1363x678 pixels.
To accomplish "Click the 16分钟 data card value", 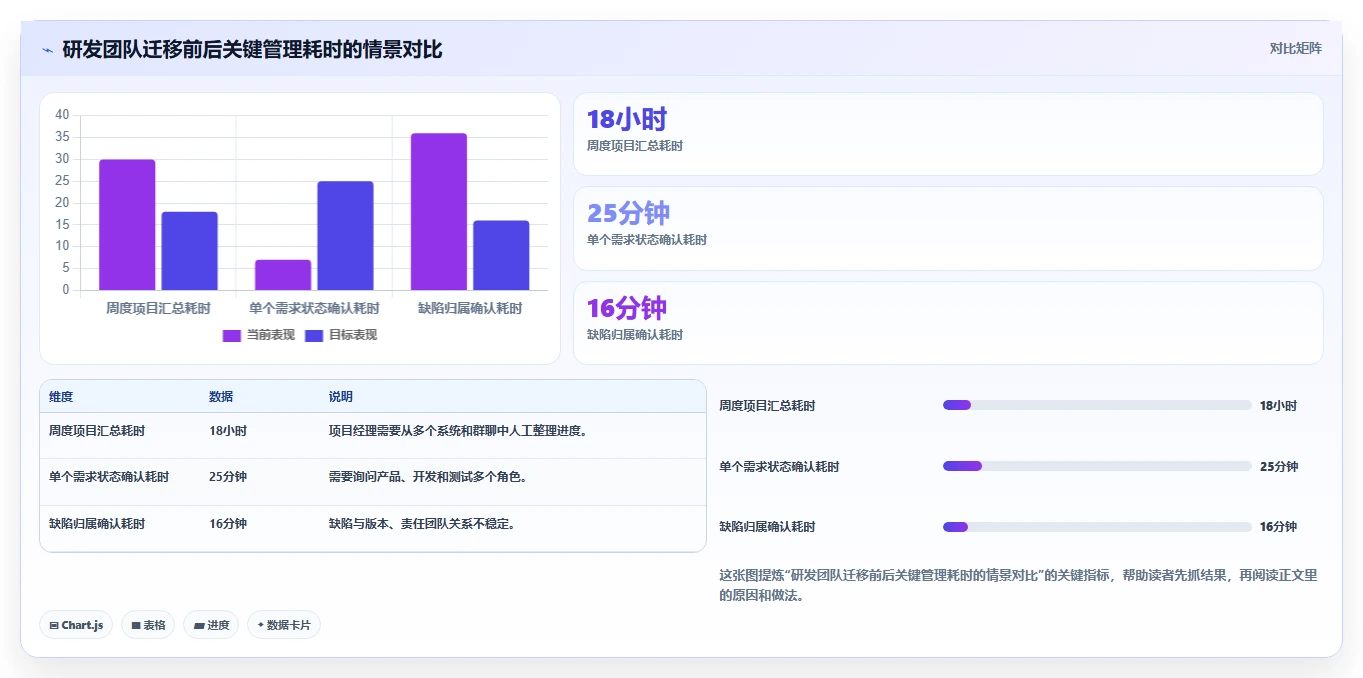I will 626,308.
